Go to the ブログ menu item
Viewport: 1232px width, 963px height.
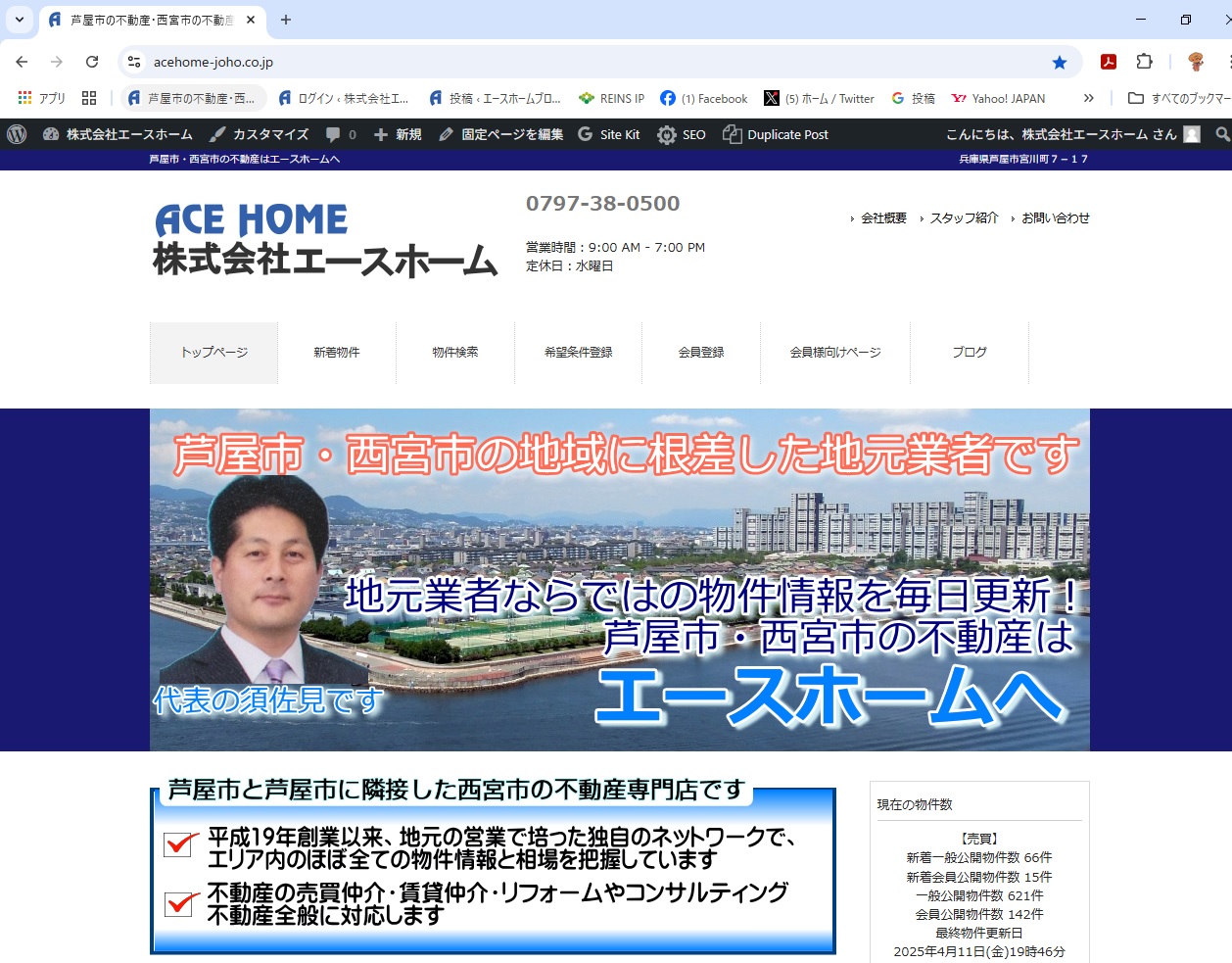[x=970, y=352]
